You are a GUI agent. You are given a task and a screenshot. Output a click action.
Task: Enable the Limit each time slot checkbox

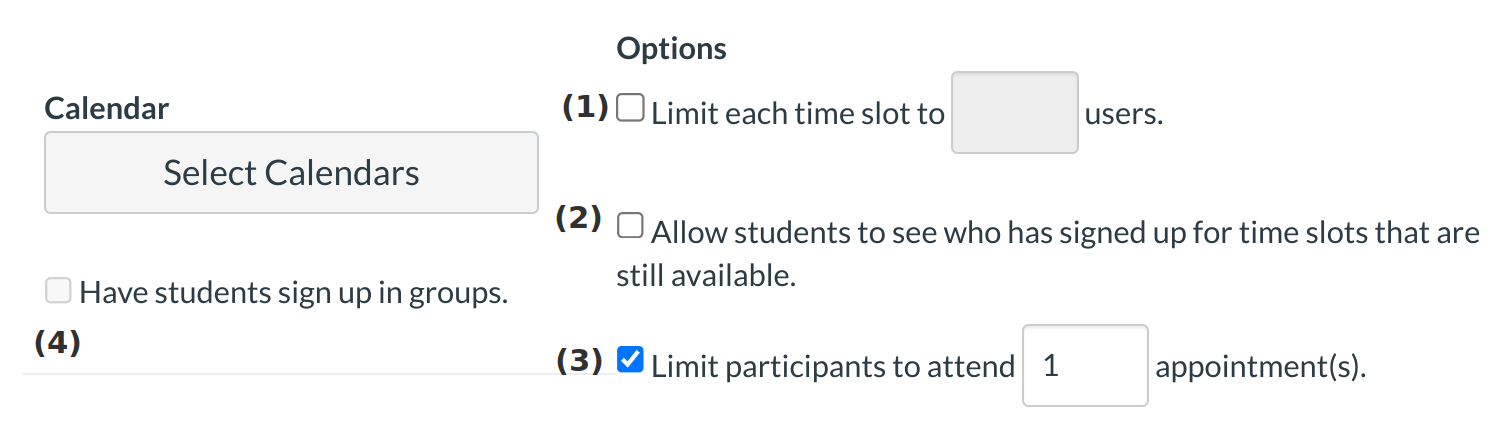pyautogui.click(x=630, y=108)
